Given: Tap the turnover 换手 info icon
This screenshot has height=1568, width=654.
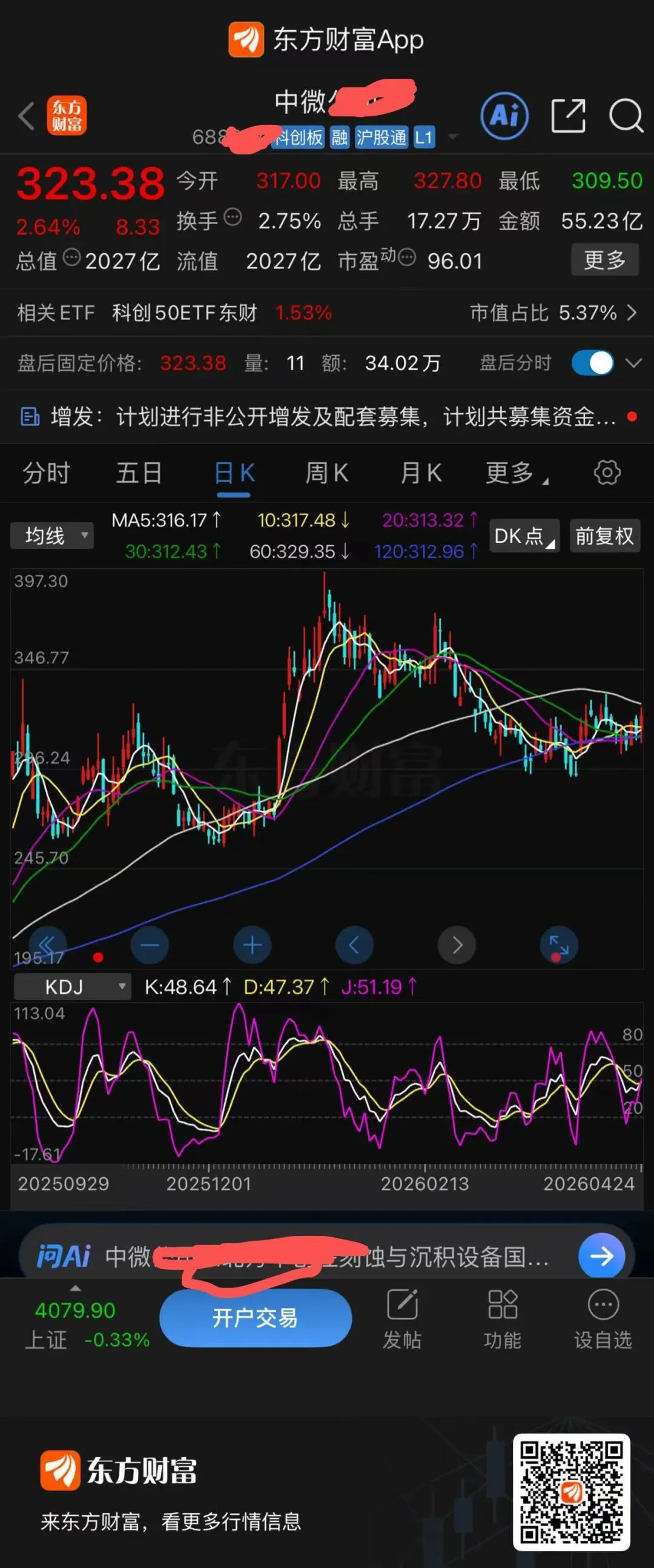Looking at the screenshot, I should coord(233,217).
